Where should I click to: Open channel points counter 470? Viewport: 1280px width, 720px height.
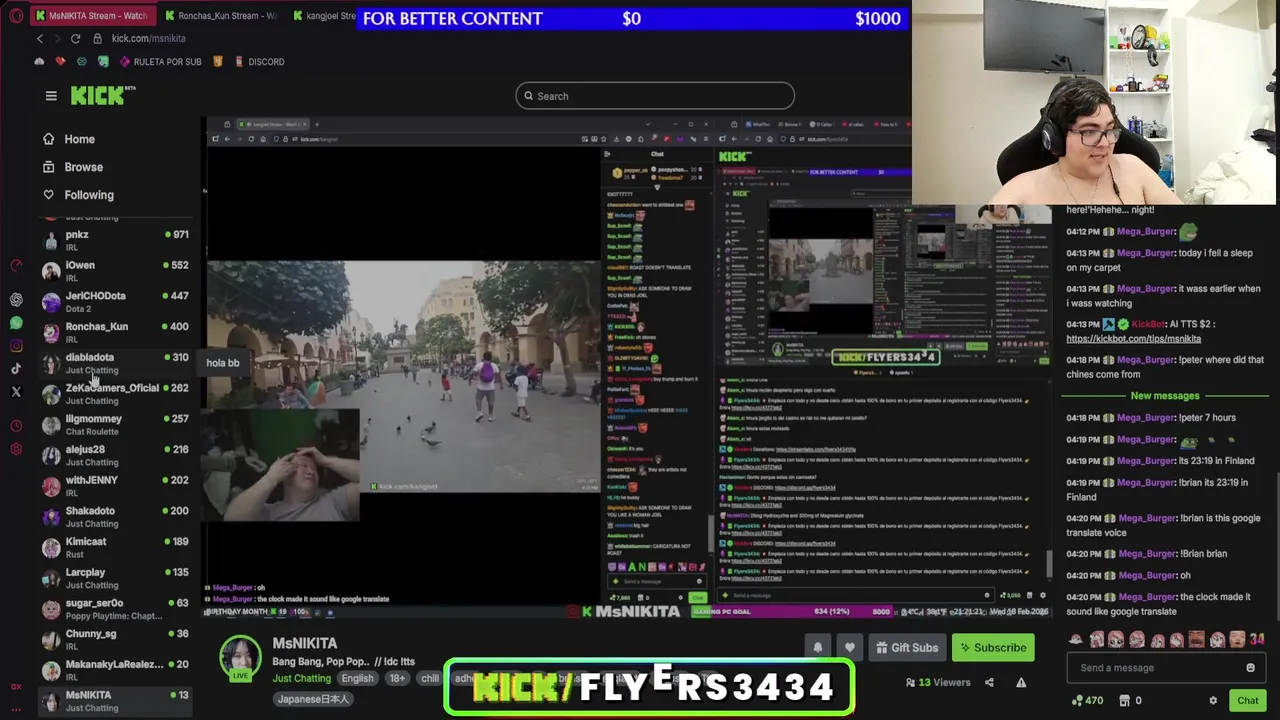1087,701
